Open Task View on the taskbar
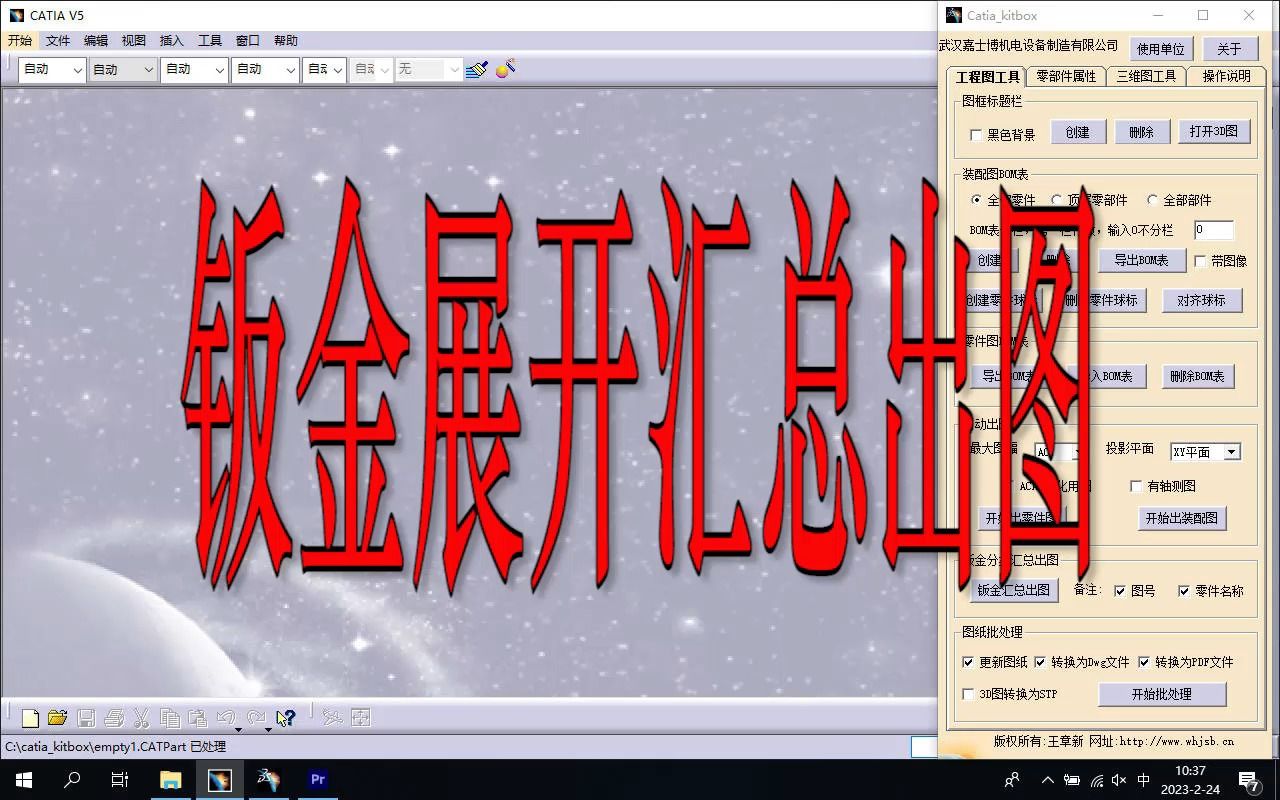Screen dimensions: 1280x800 coord(120,780)
